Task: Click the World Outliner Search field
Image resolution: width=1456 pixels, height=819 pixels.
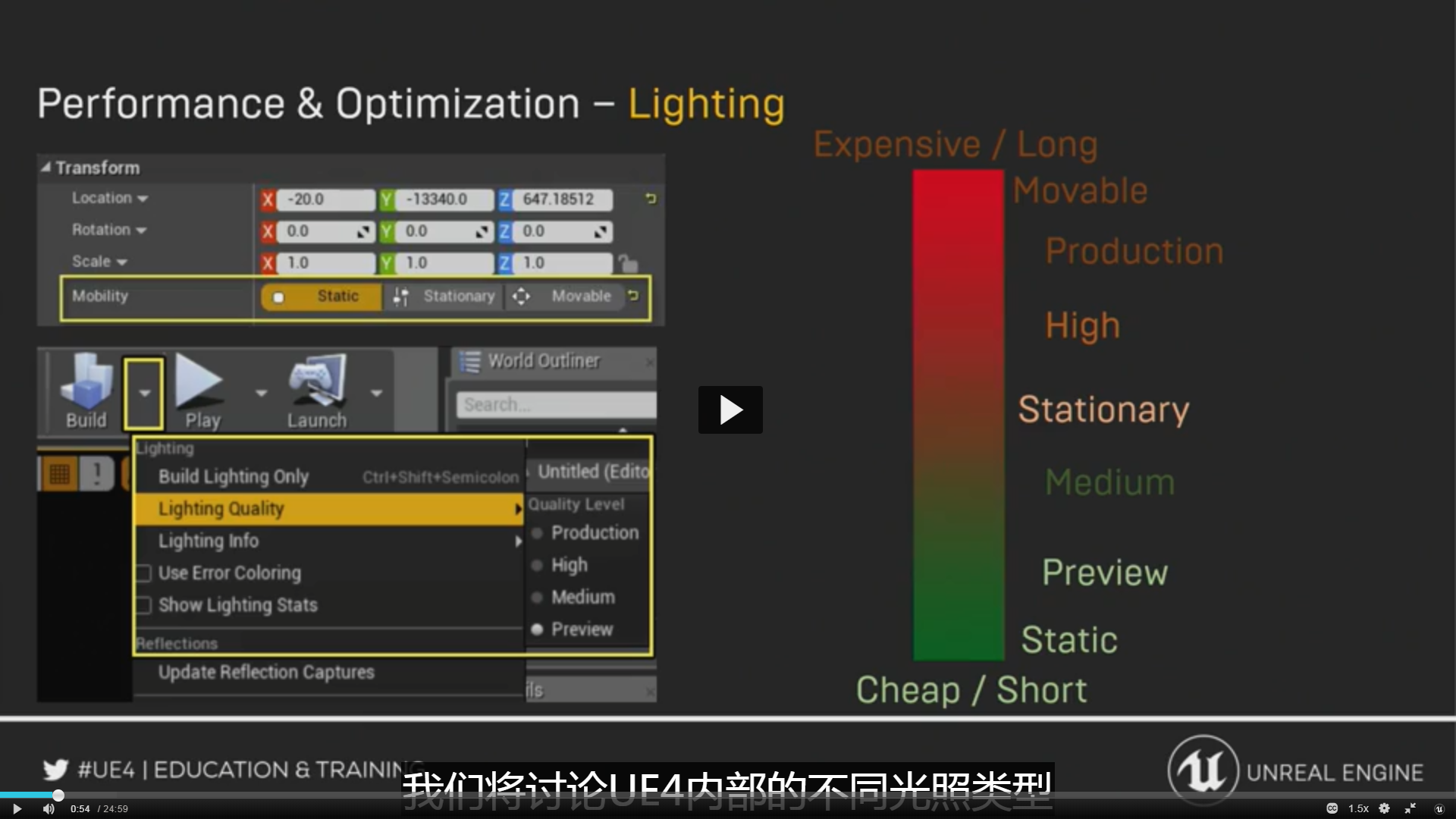Action: (x=557, y=404)
